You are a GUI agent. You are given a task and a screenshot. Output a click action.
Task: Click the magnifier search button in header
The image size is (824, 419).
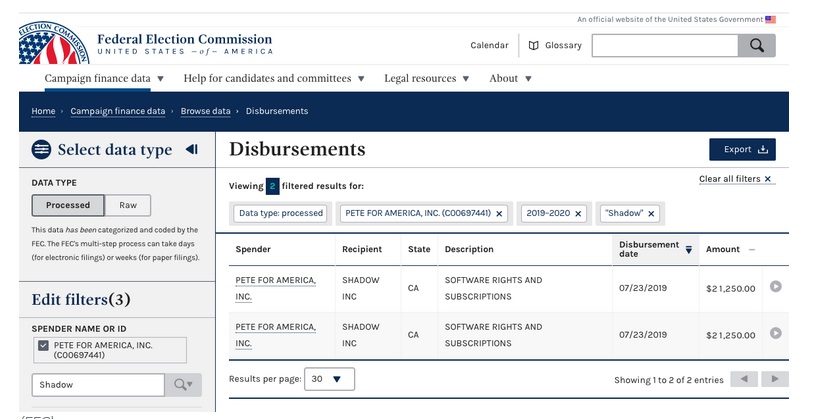coord(756,45)
